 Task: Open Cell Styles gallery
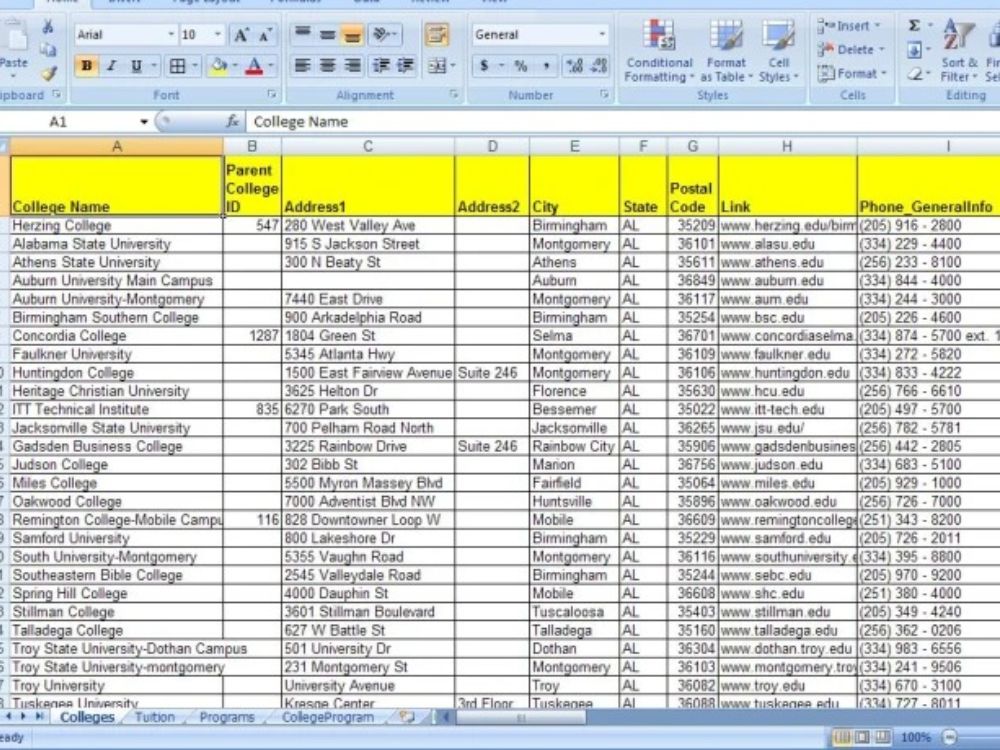coord(778,51)
